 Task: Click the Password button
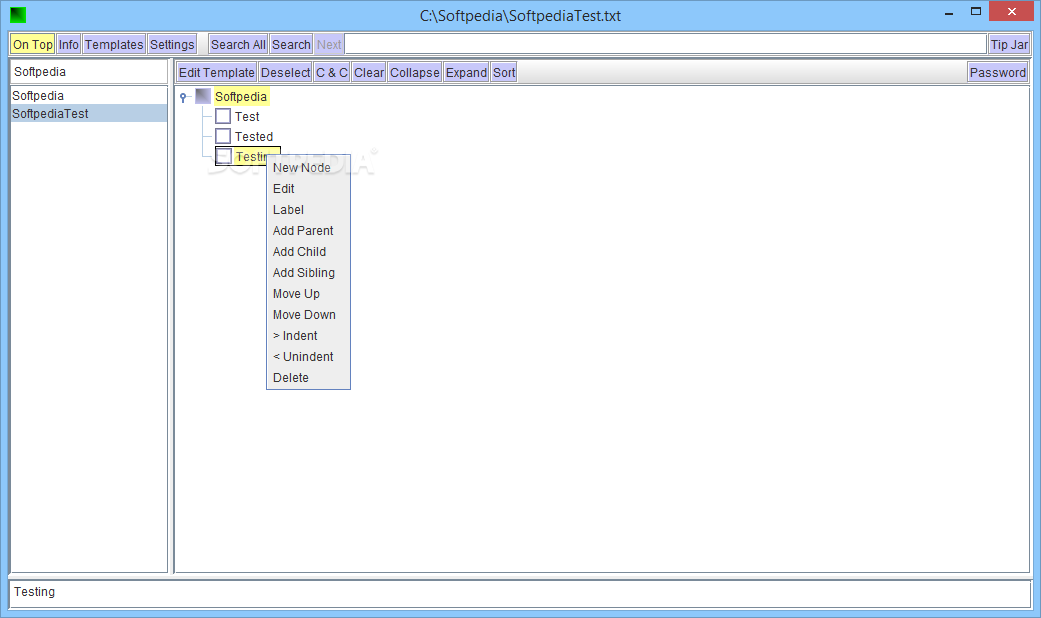[x=998, y=72]
